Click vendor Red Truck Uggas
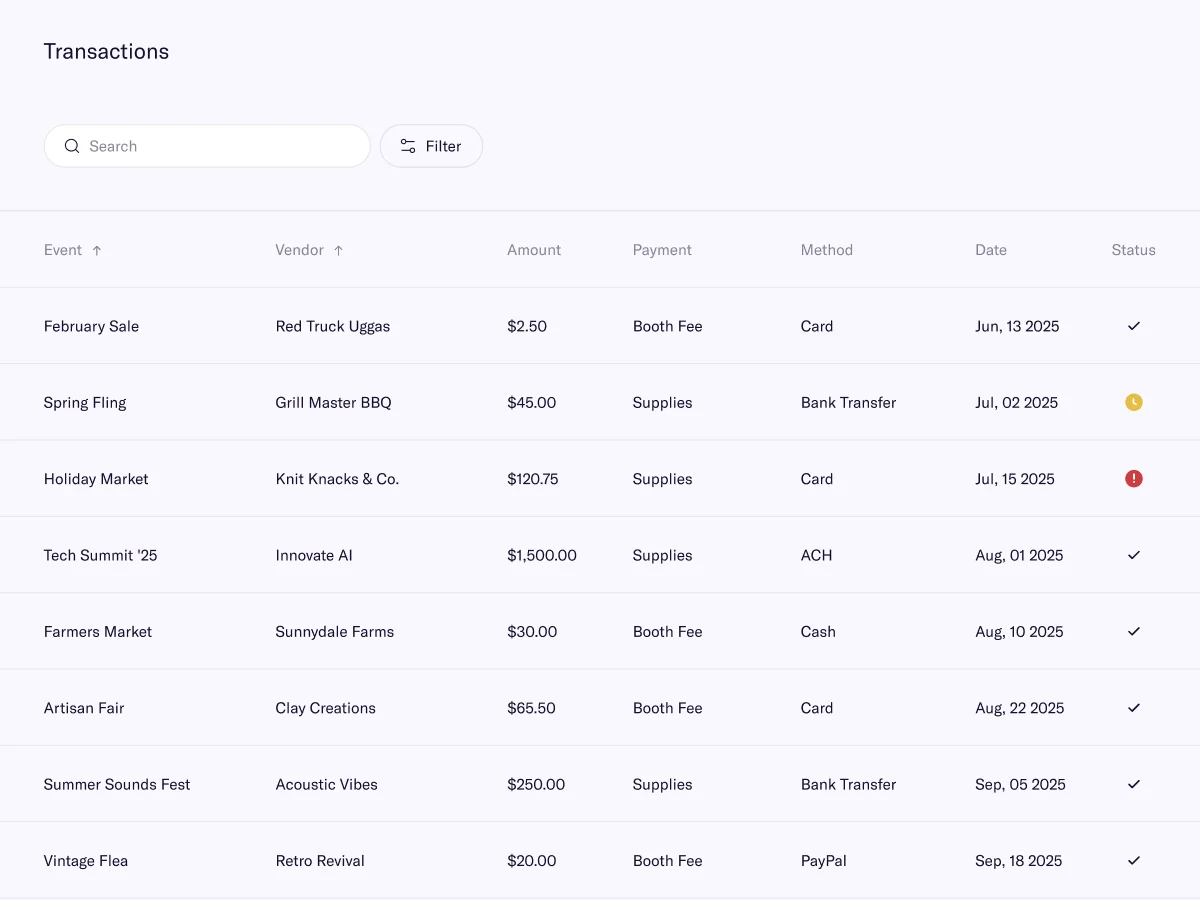 [333, 326]
